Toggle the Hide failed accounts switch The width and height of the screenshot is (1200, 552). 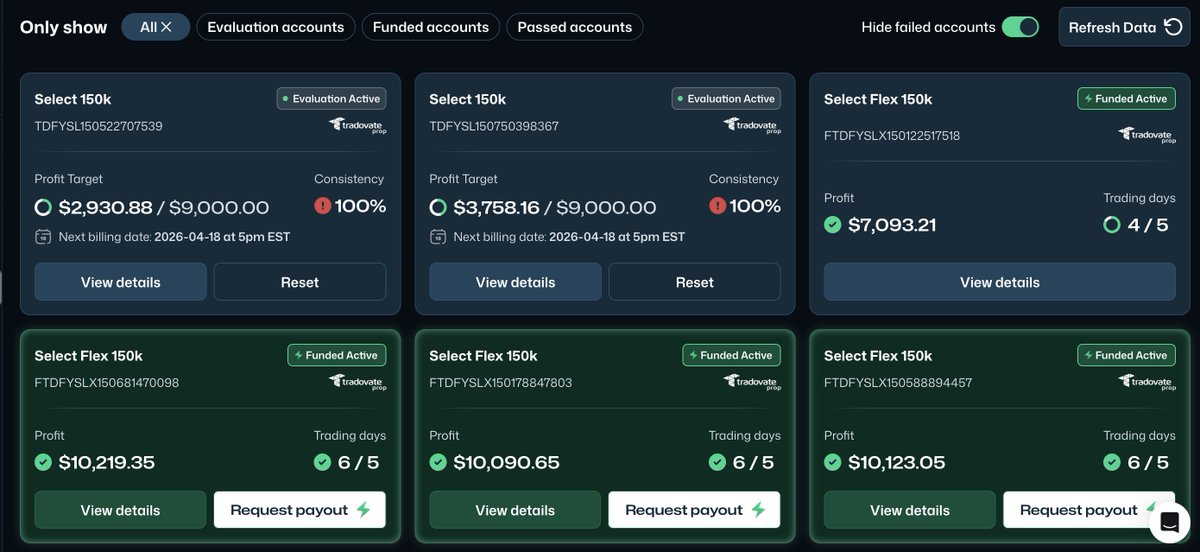click(x=1021, y=27)
